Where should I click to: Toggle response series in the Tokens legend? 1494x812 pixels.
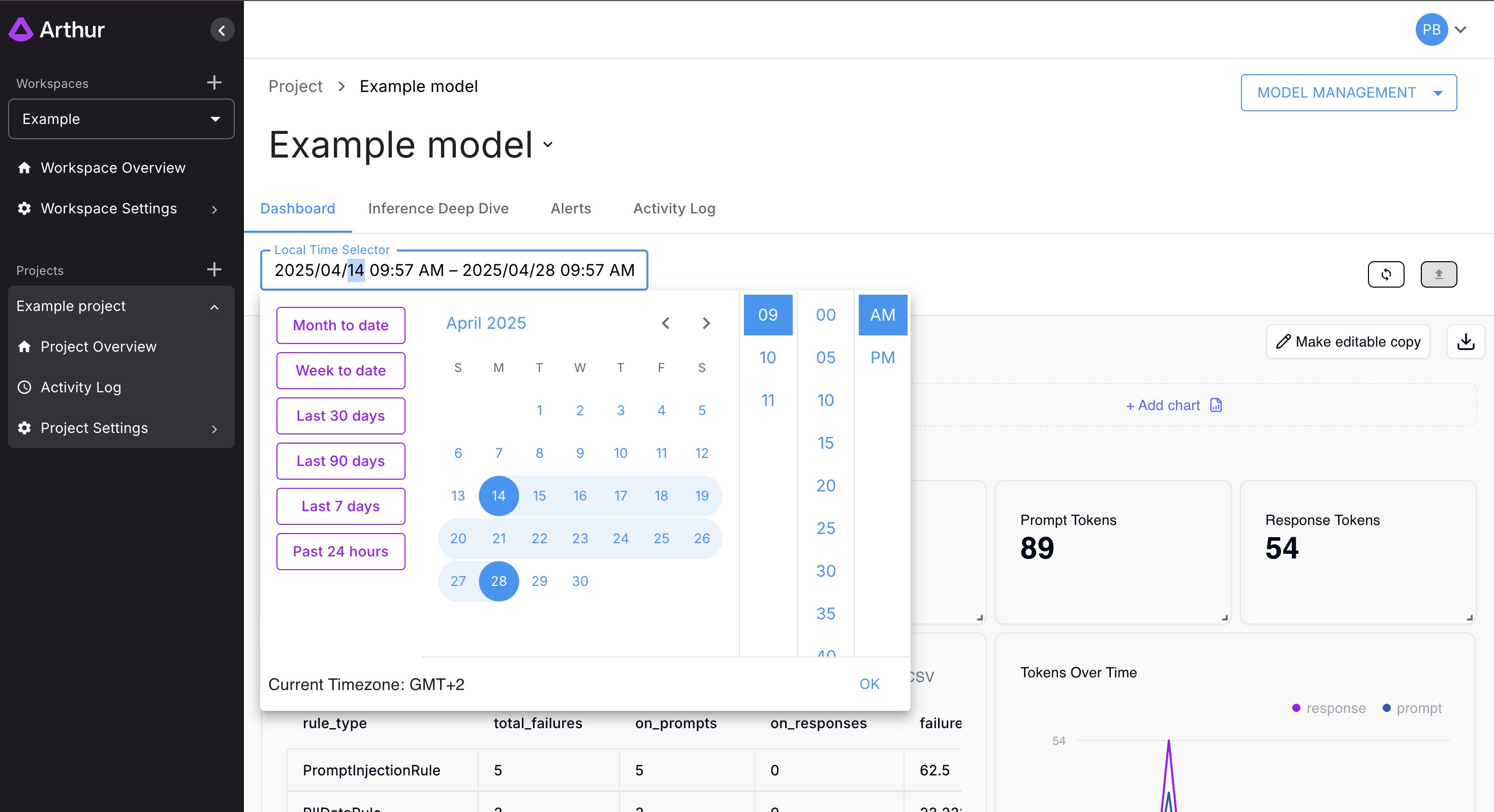(1329, 708)
